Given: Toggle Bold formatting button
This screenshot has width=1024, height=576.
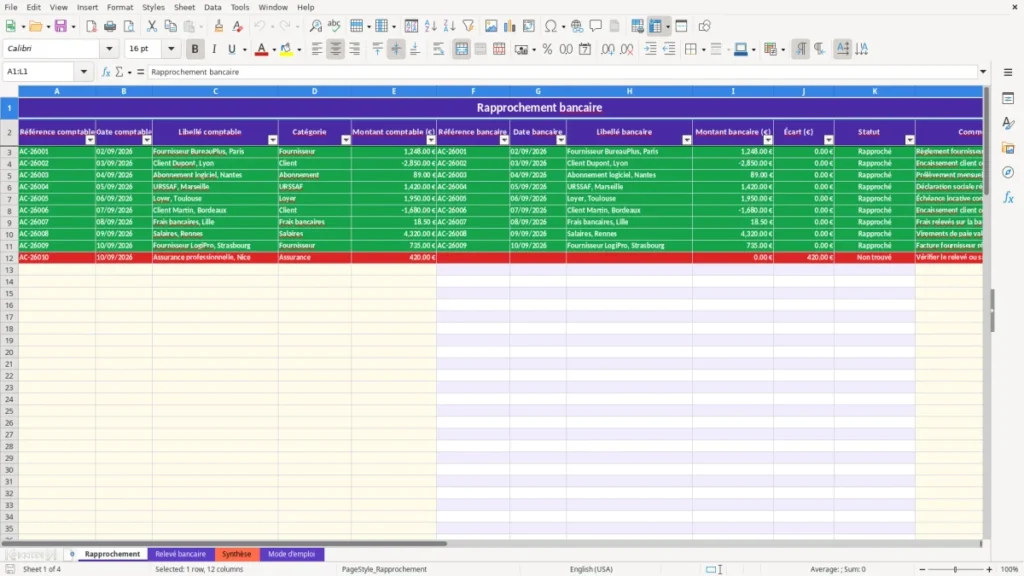Looking at the screenshot, I should tap(195, 49).
